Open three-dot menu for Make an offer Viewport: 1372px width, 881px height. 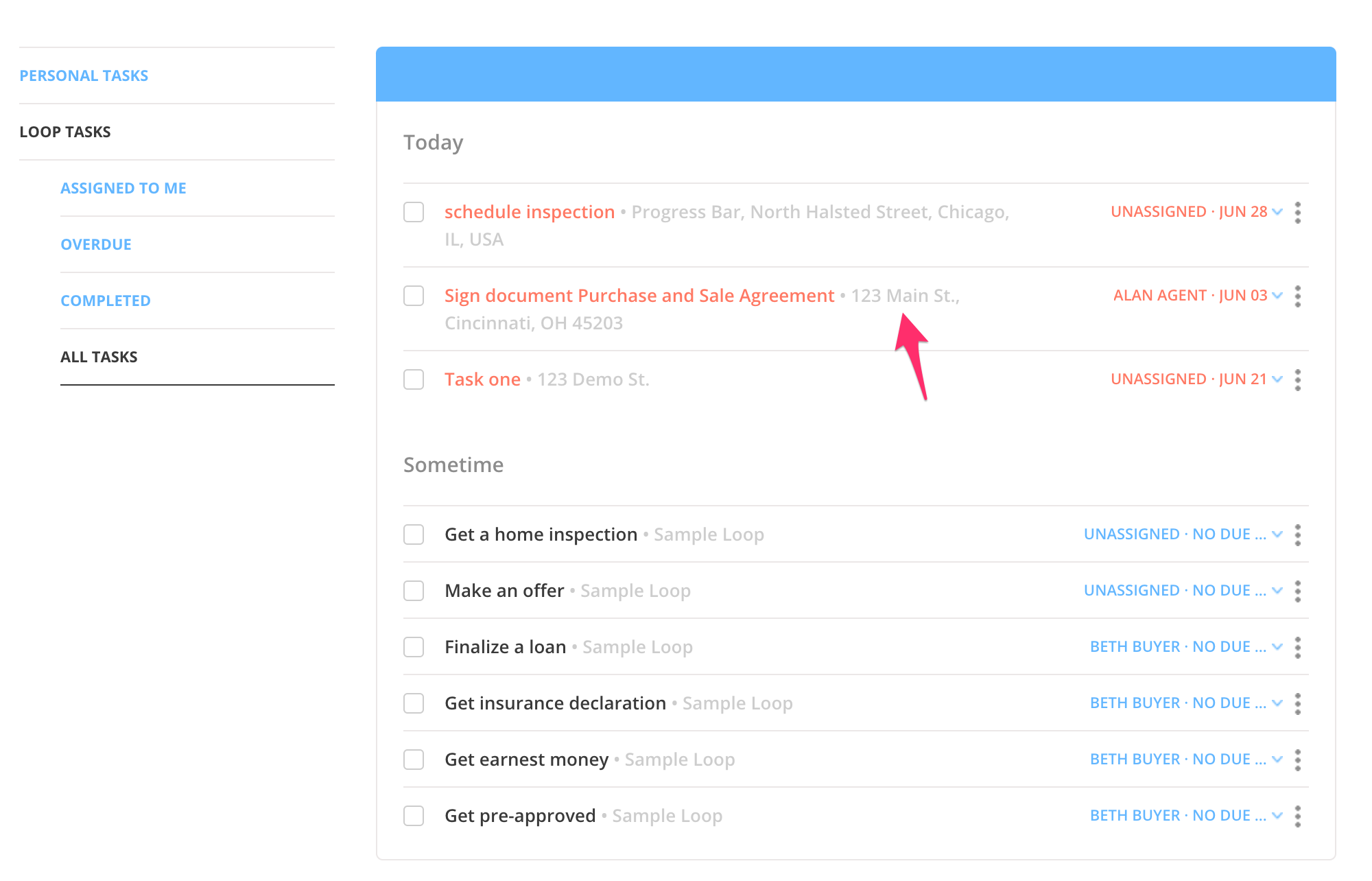tap(1297, 591)
